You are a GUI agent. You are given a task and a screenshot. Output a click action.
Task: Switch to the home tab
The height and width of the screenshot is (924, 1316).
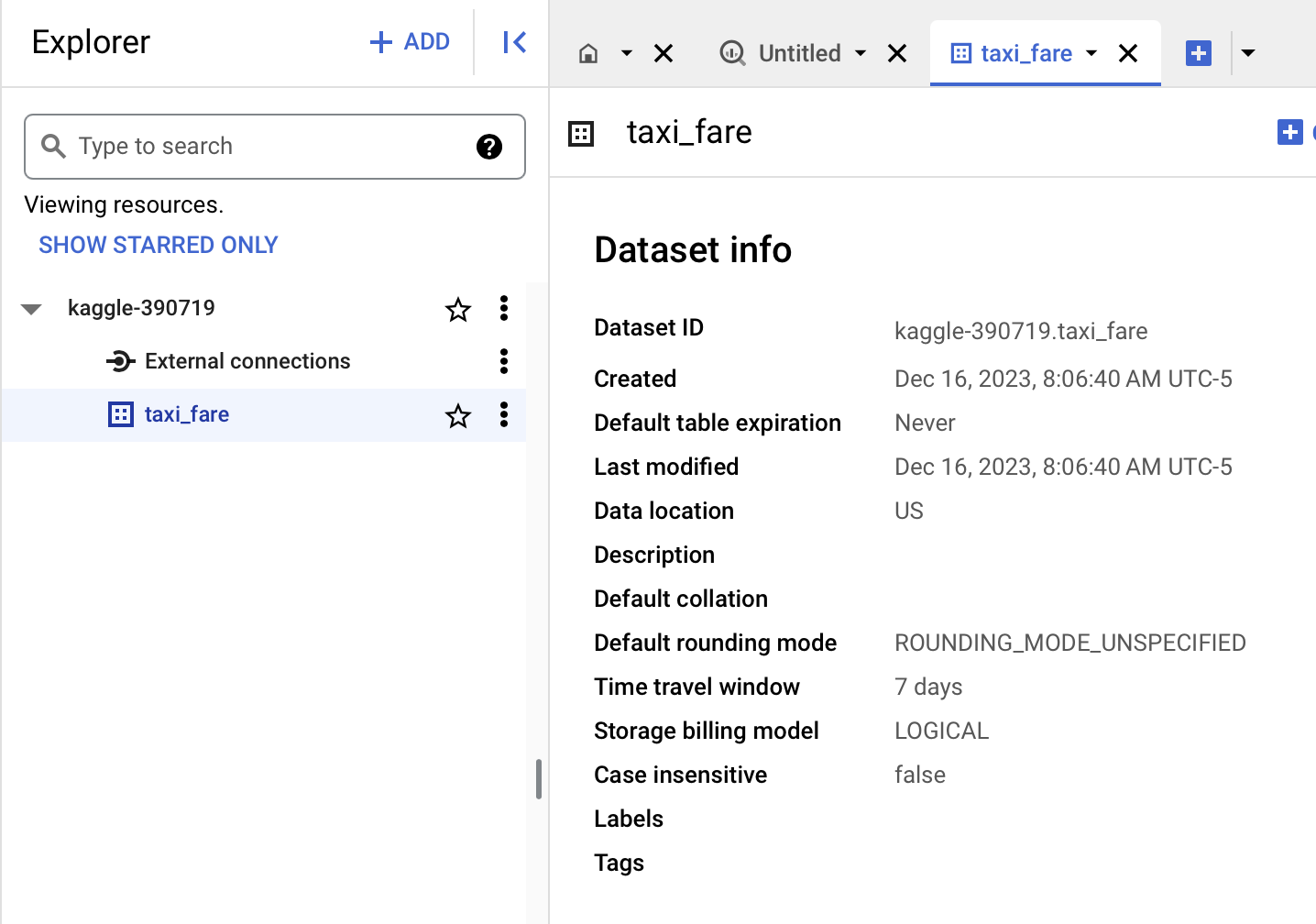tap(588, 54)
